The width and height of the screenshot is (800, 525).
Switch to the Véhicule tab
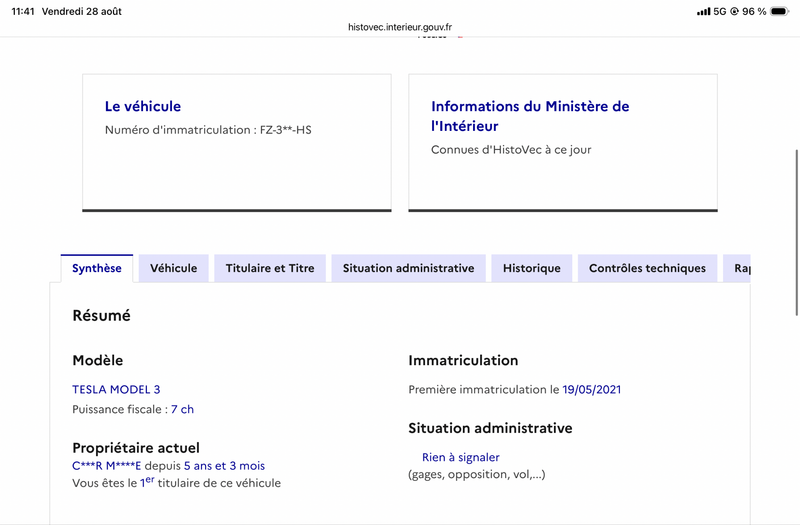pos(173,268)
